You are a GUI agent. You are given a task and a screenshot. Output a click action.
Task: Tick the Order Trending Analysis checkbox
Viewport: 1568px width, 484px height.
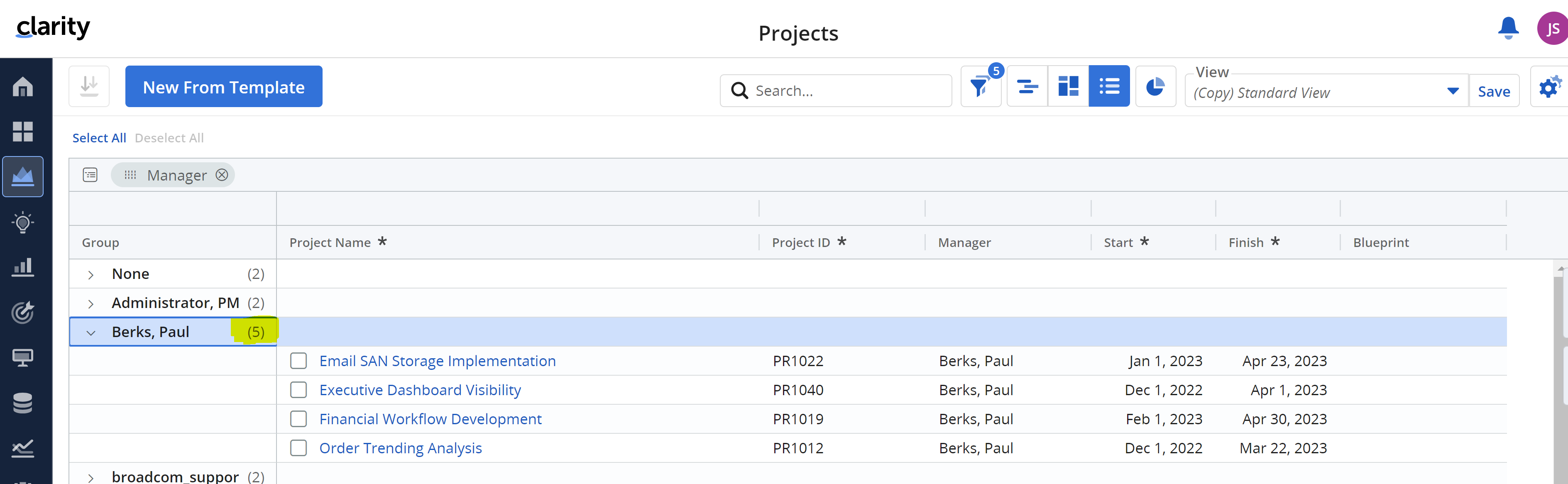pyautogui.click(x=298, y=448)
